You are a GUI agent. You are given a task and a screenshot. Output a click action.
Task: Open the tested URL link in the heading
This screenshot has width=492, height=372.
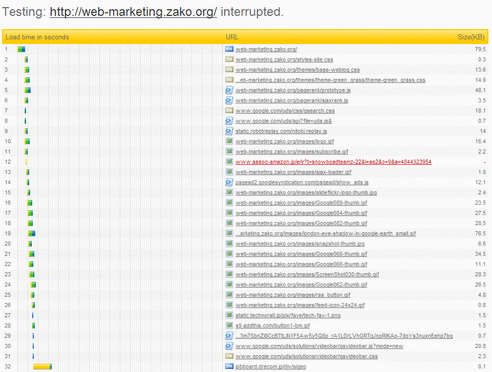click(x=133, y=12)
